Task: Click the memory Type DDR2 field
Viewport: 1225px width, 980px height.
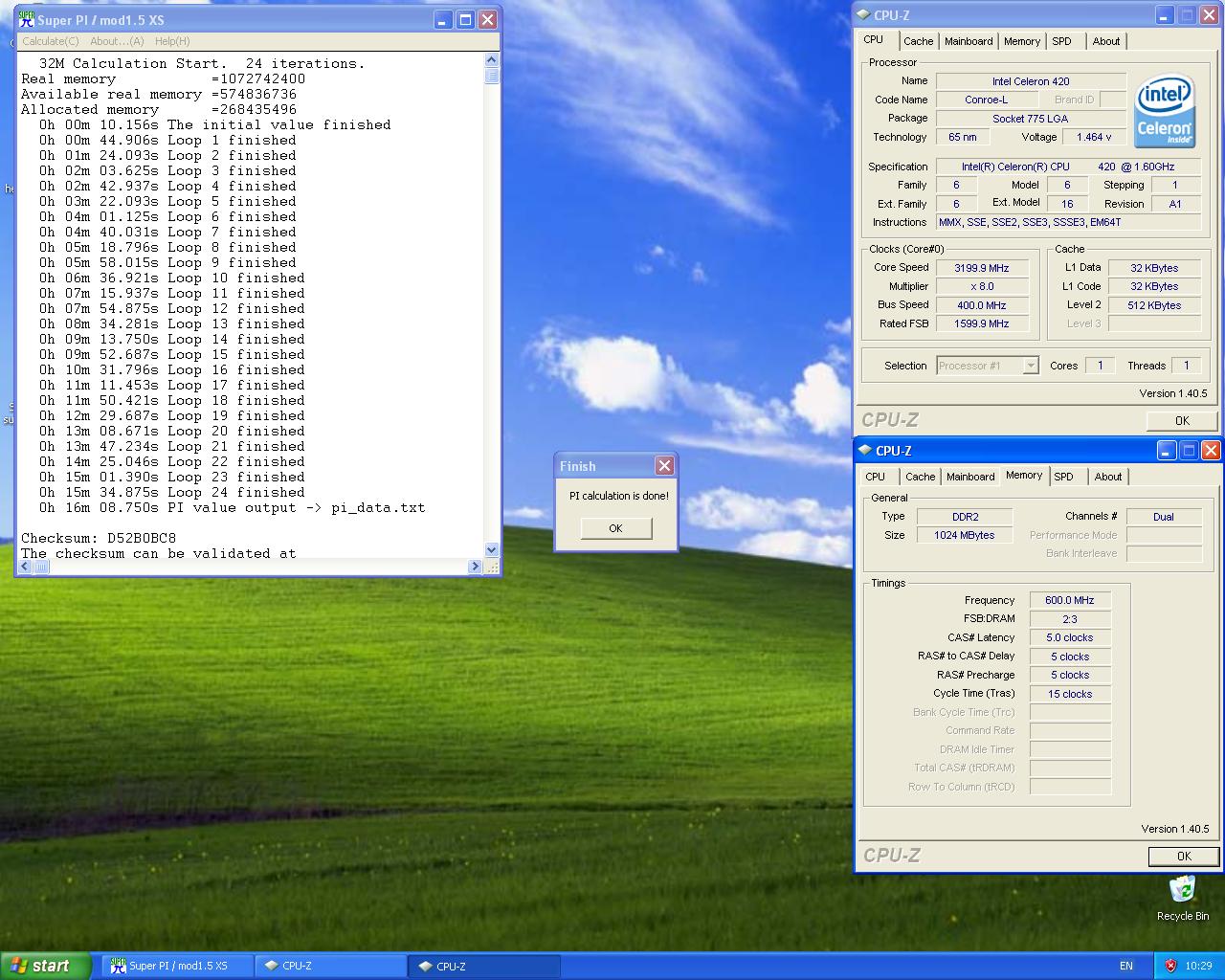Action: [966, 517]
